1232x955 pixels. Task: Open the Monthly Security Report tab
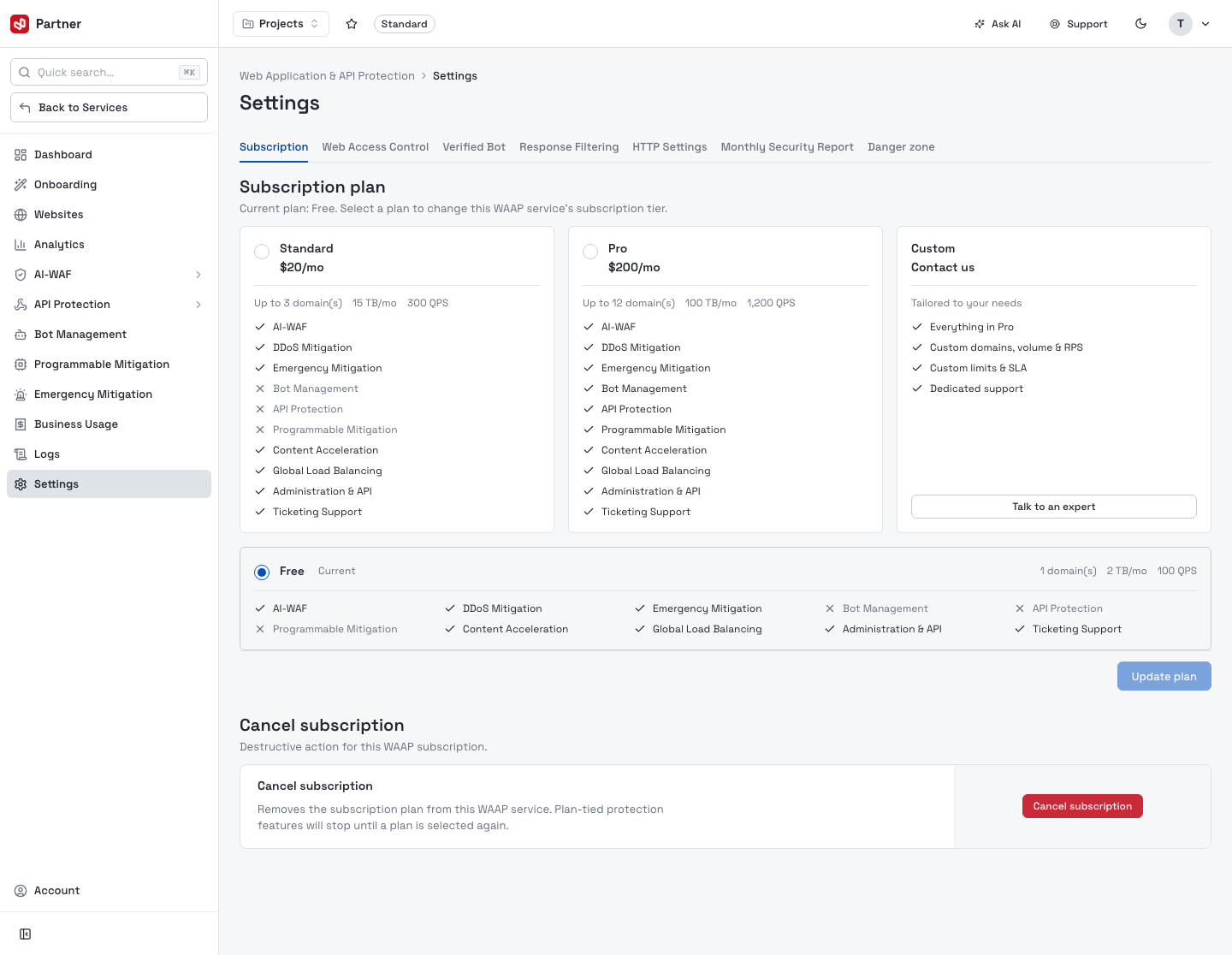click(x=787, y=147)
